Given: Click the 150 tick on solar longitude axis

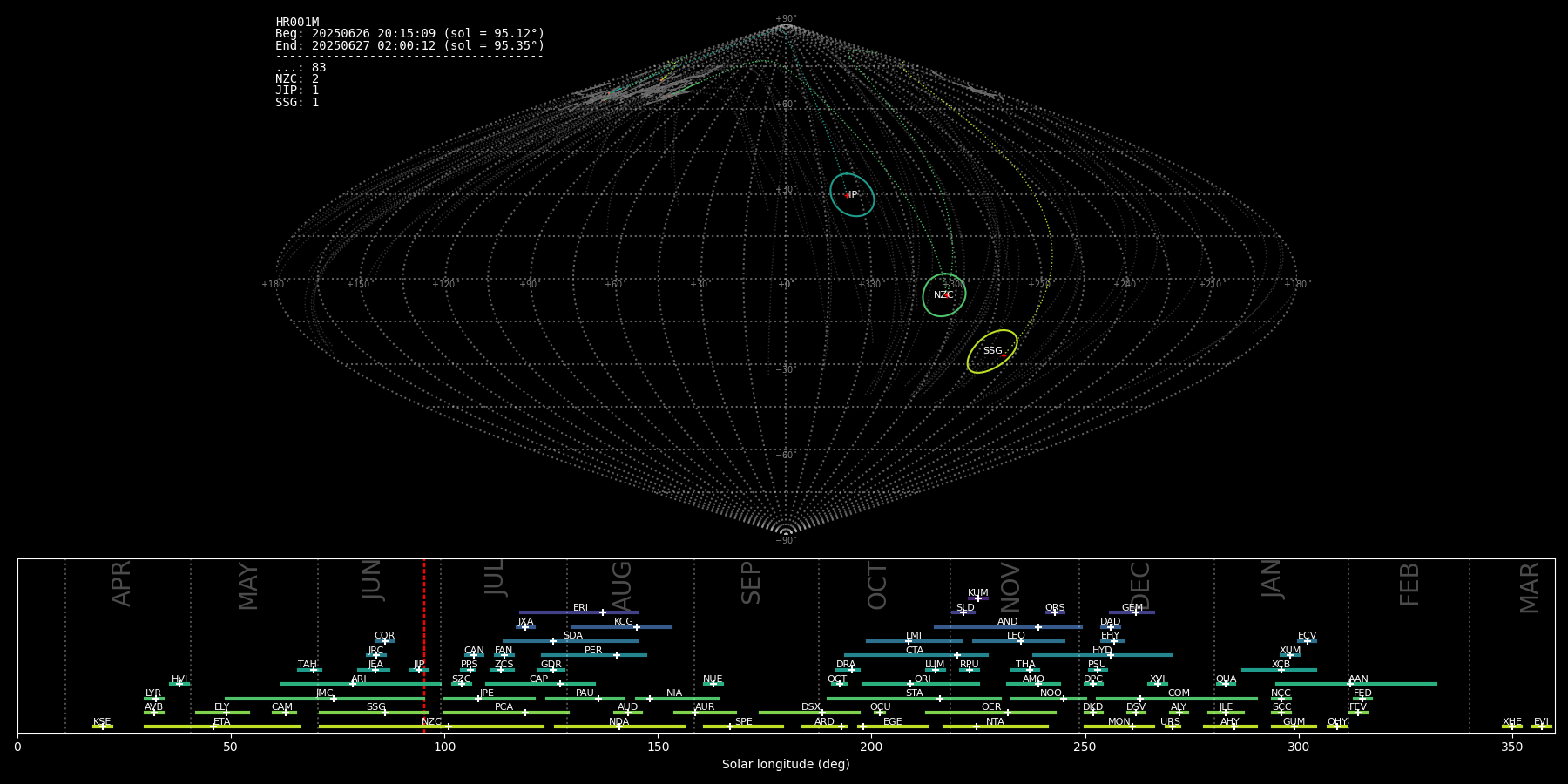Looking at the screenshot, I should pos(658,747).
